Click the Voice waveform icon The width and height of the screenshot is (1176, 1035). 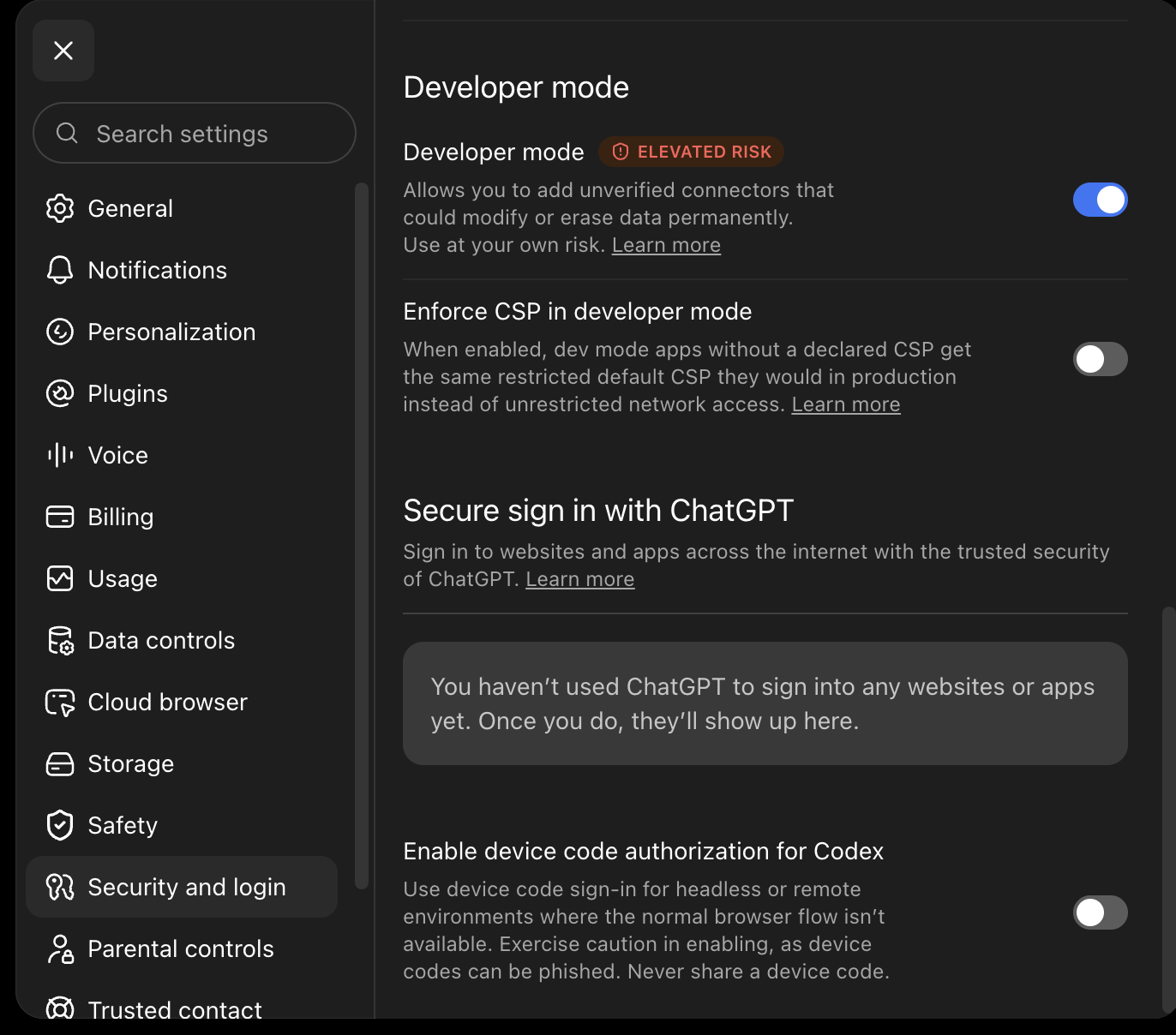[60, 455]
